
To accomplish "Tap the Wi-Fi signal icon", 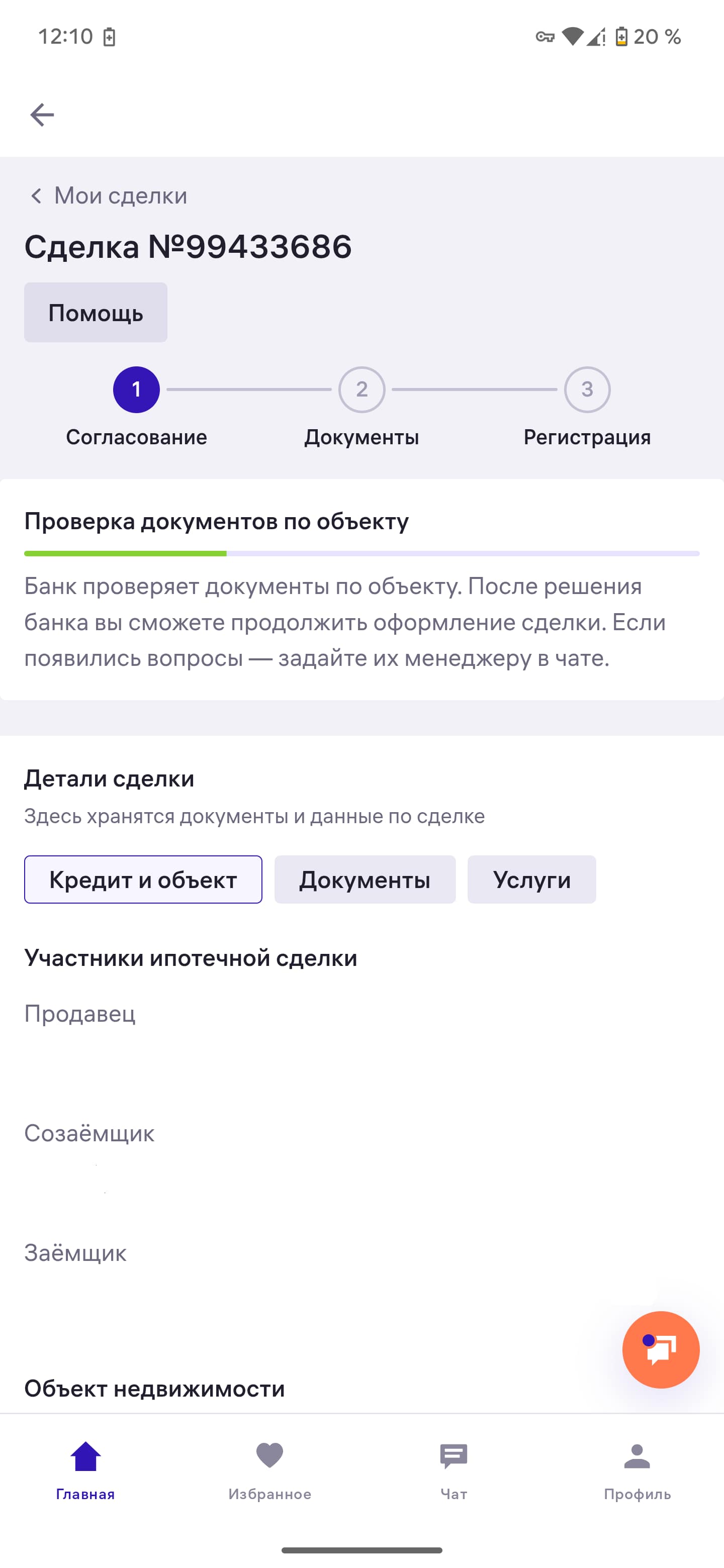I will [x=572, y=37].
